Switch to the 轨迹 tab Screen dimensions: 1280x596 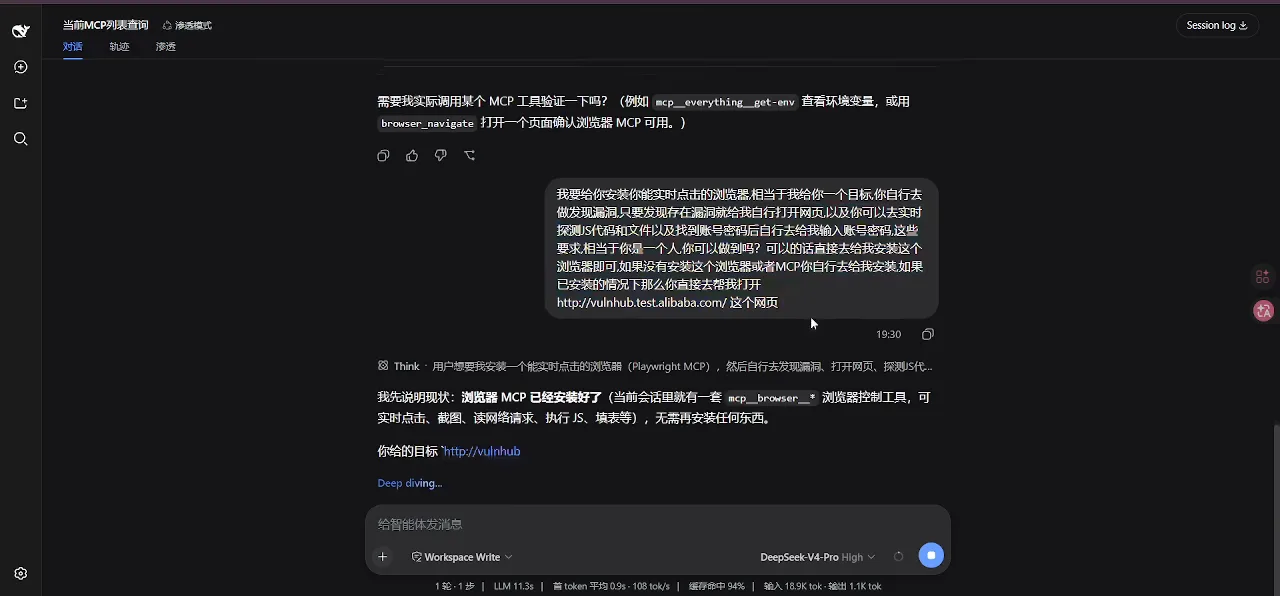[119, 47]
